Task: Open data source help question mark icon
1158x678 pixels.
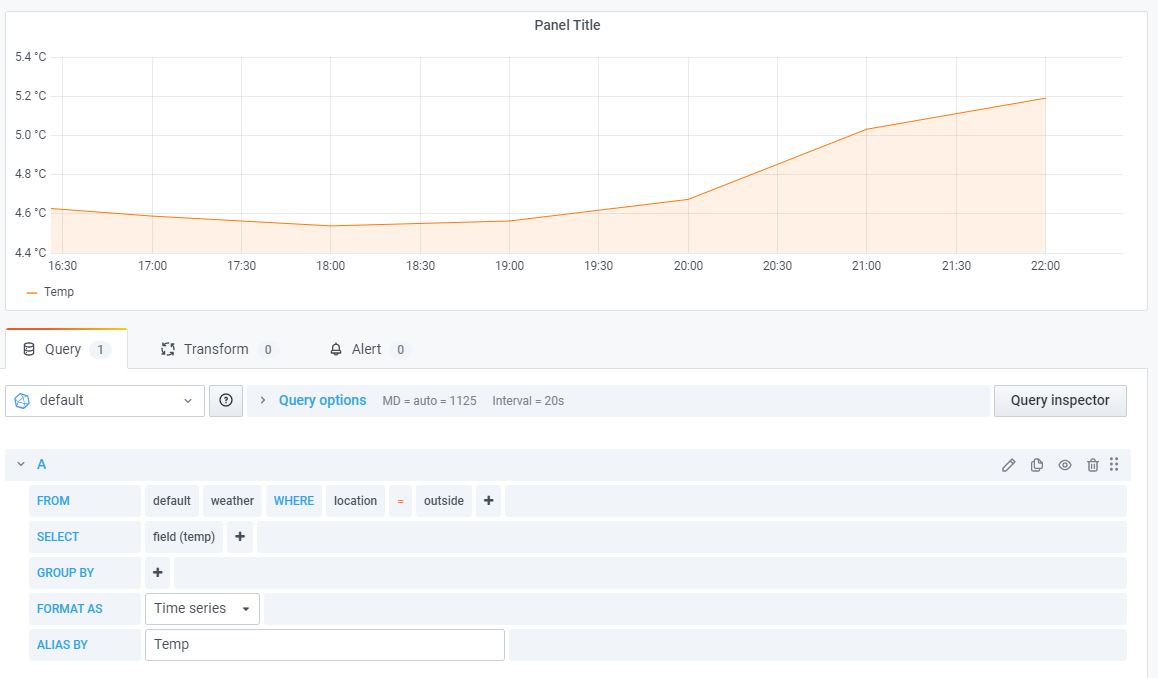Action: [x=226, y=401]
